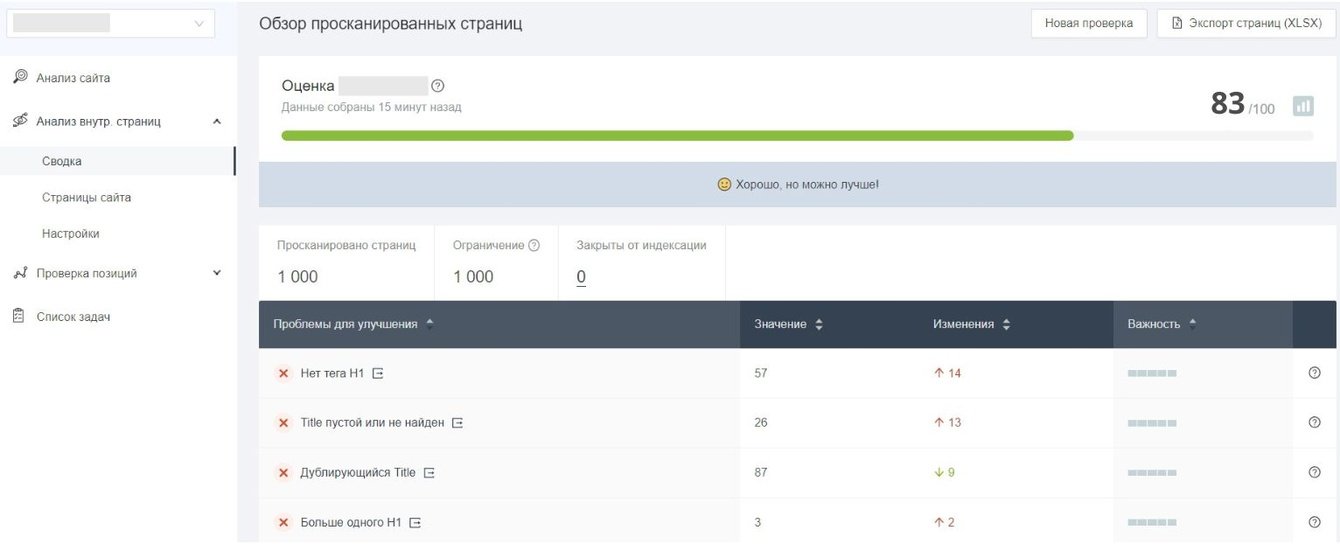This screenshot has height=544, width=1340.
Task: Go to Настройки in the sidebar
Action: point(70,233)
